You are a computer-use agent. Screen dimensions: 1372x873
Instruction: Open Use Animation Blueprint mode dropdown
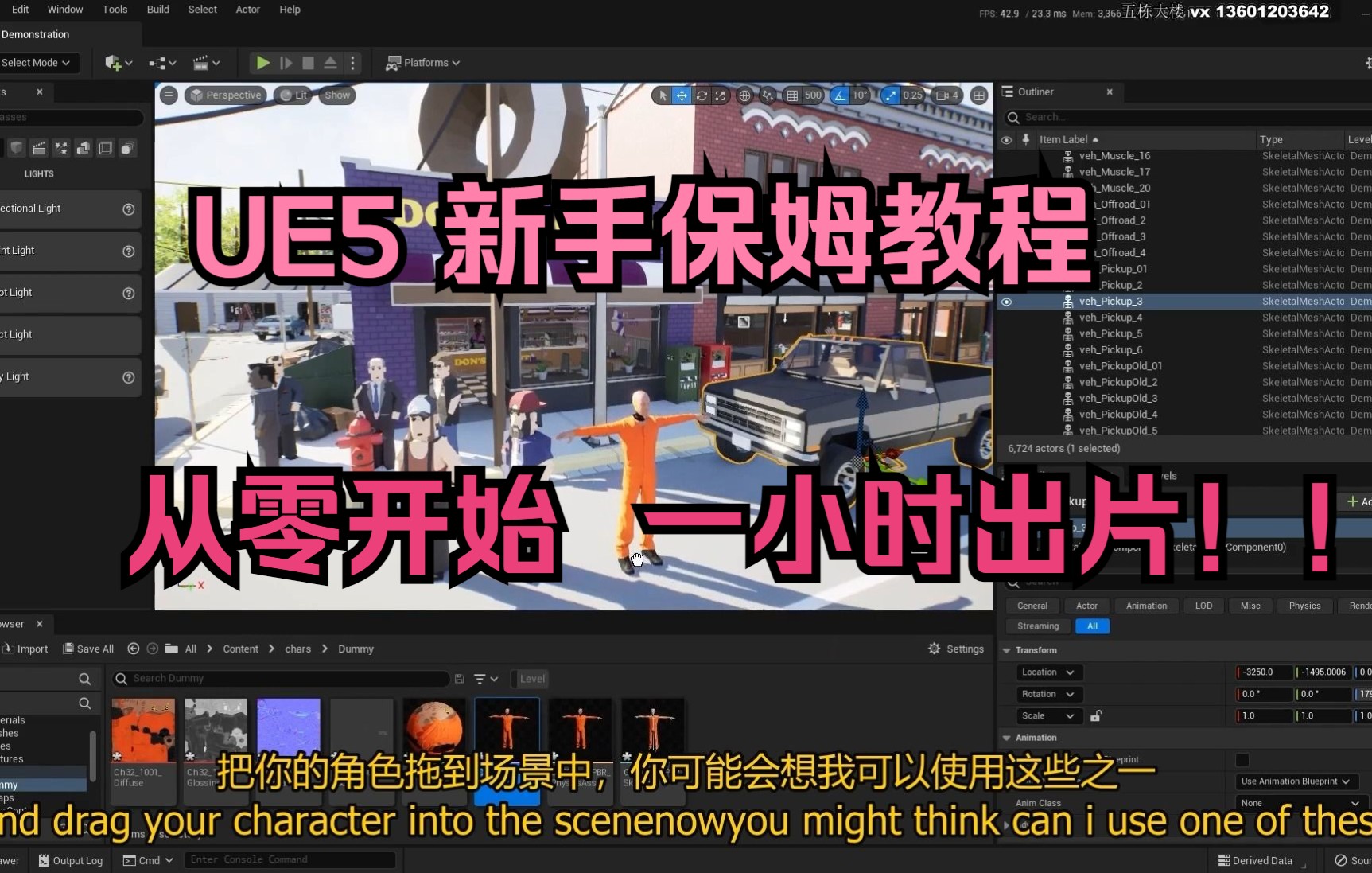tap(1296, 781)
